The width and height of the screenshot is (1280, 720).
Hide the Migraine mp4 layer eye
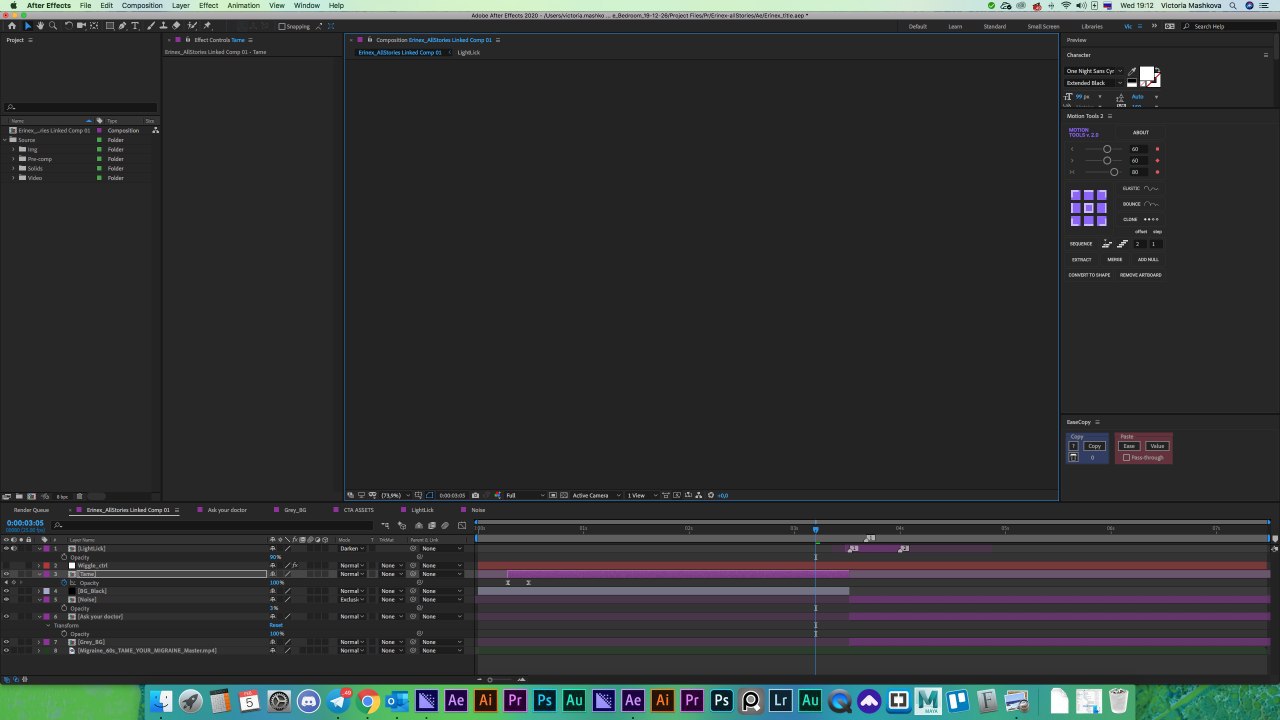[x=6, y=651]
